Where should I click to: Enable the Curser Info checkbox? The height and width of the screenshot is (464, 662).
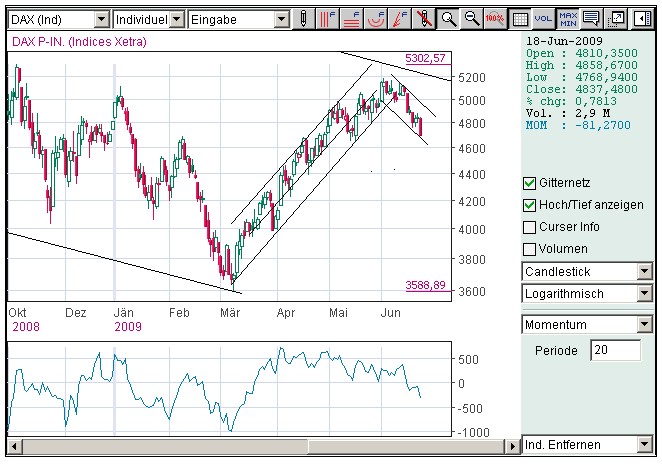coord(529,227)
